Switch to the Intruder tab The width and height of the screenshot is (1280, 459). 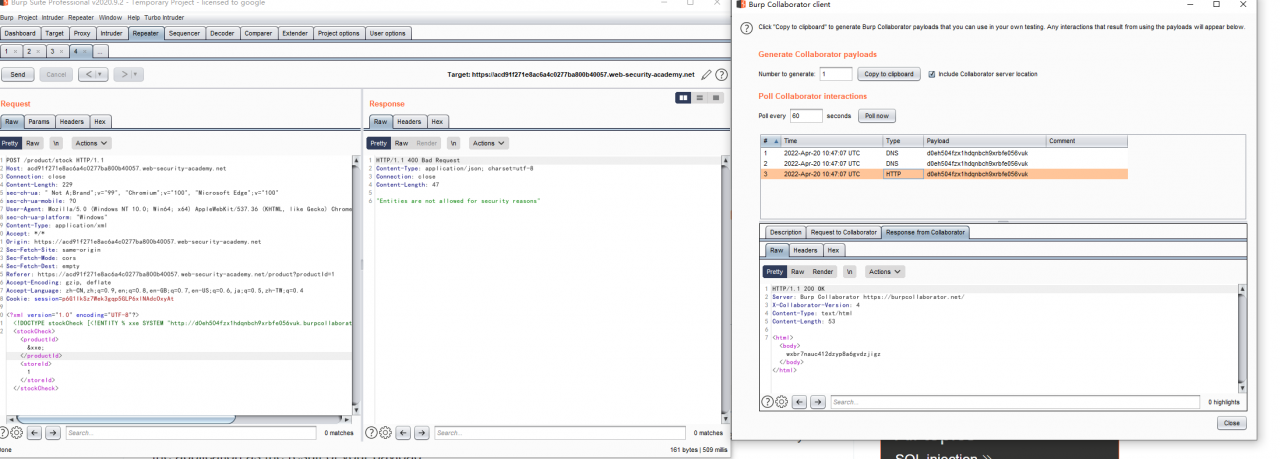(111, 33)
